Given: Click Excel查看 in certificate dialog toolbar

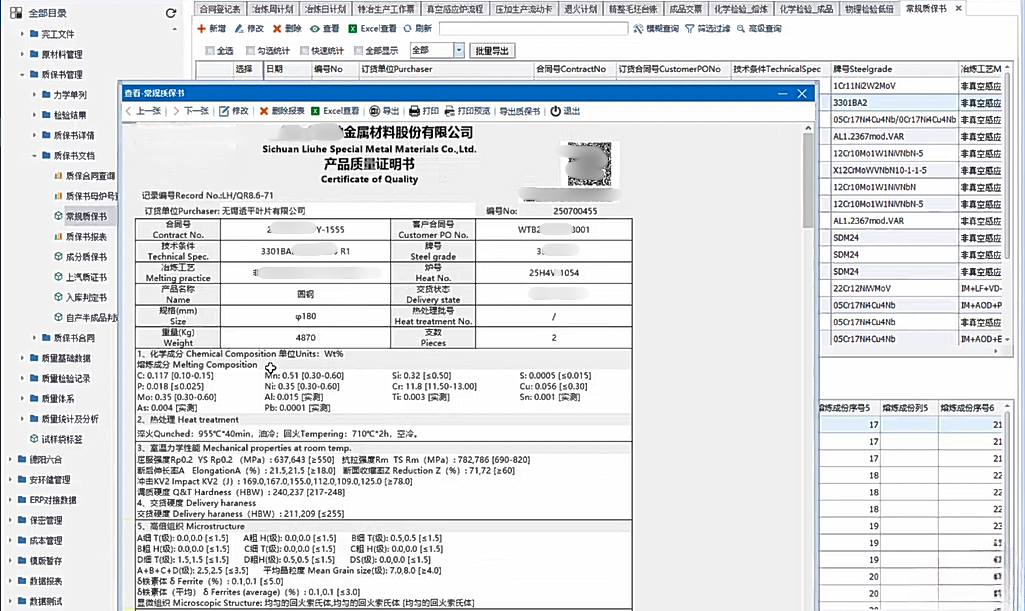Looking at the screenshot, I should pos(335,111).
